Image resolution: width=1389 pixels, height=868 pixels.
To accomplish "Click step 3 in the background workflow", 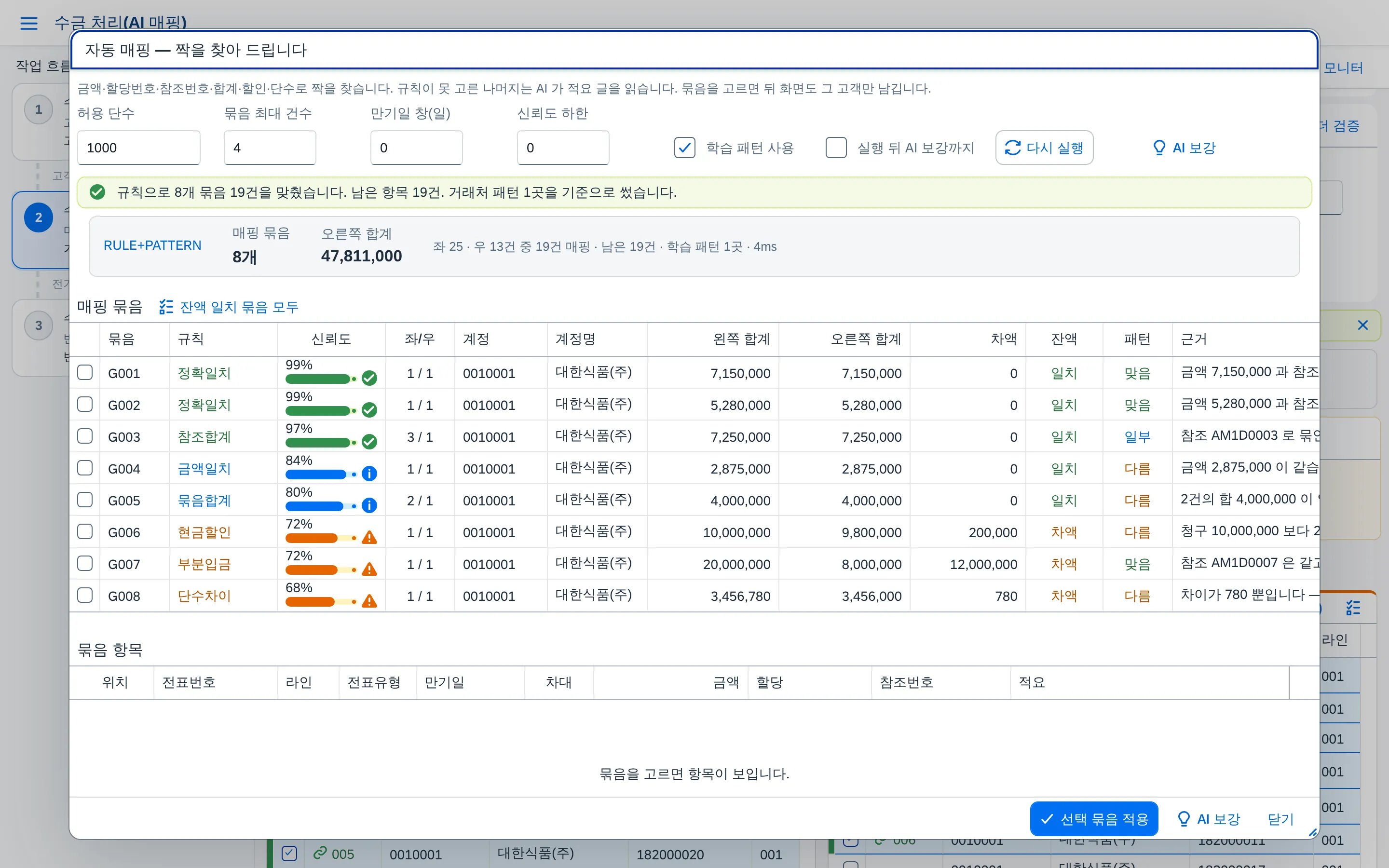I will pos(39,325).
